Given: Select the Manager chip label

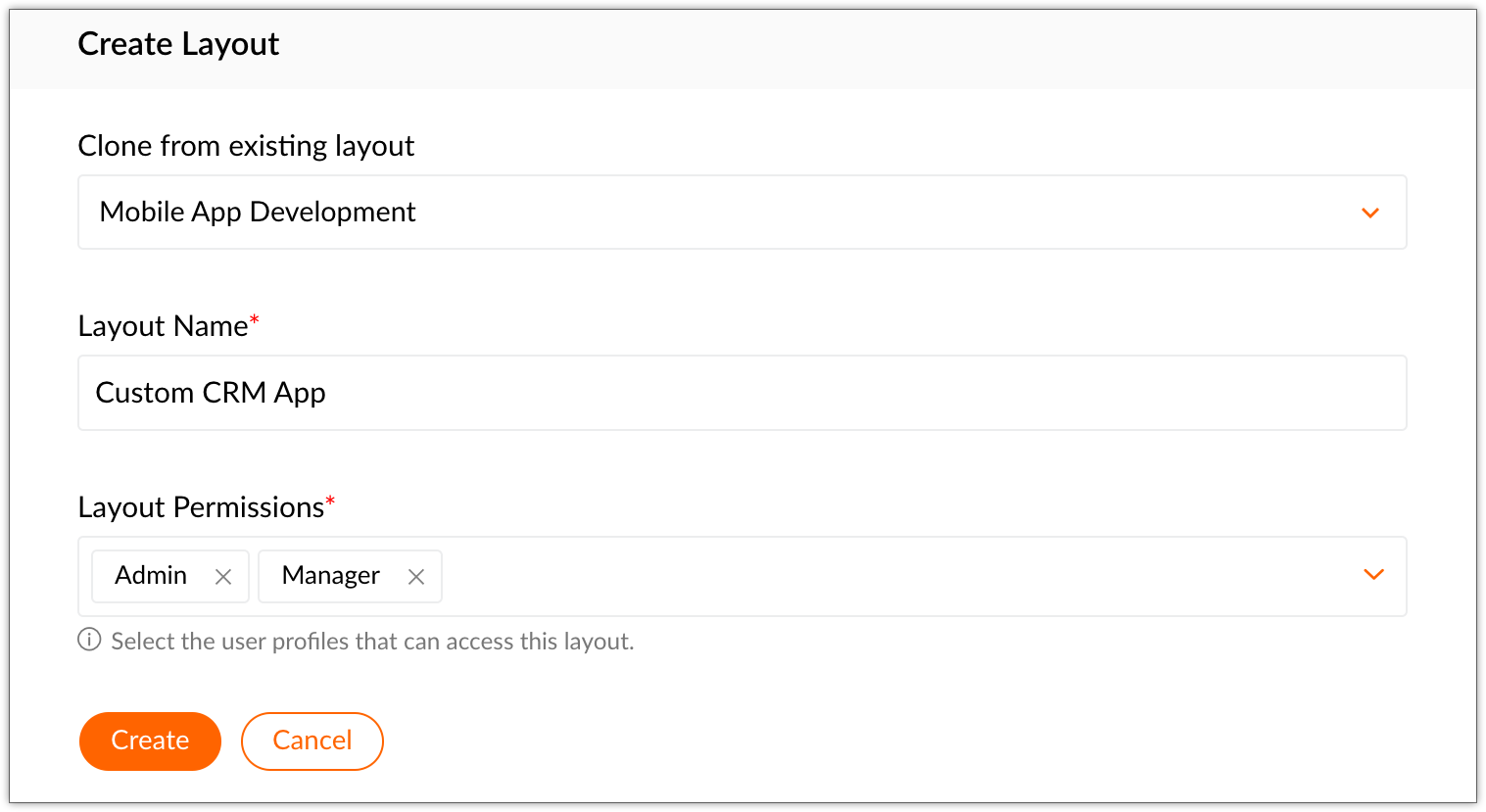Looking at the screenshot, I should pos(330,576).
